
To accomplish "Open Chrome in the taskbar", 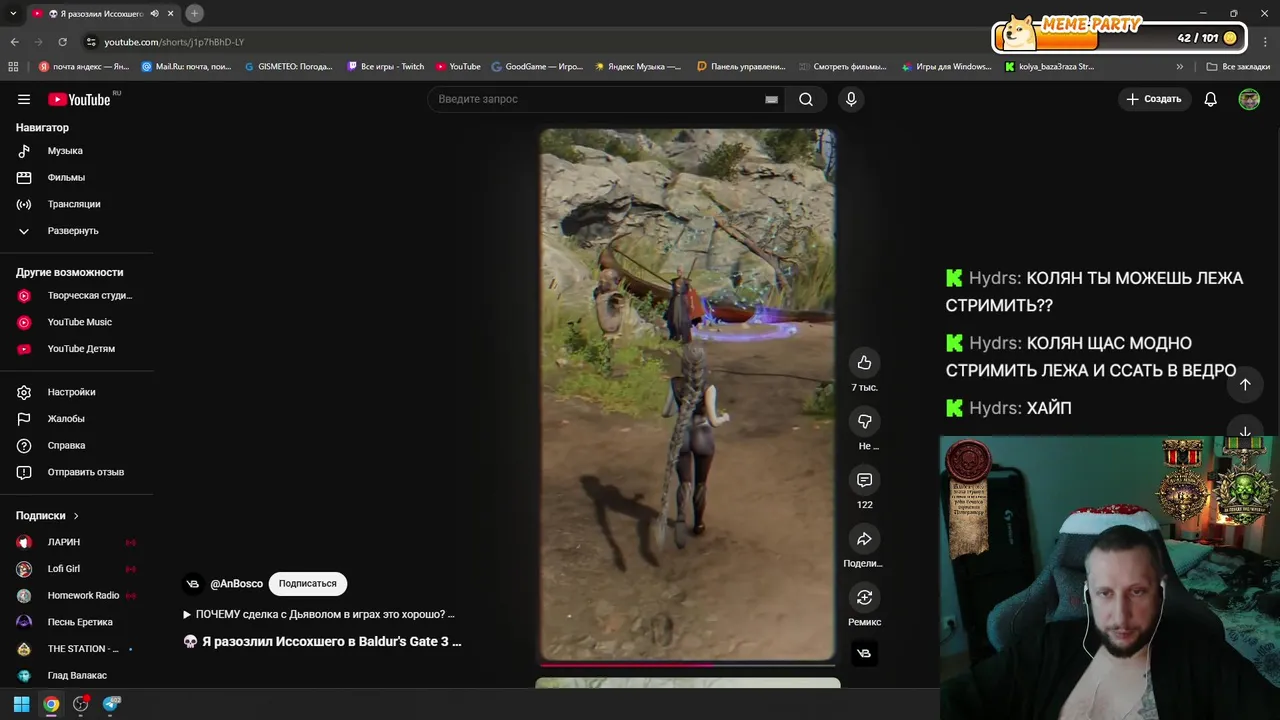I will pos(51,704).
